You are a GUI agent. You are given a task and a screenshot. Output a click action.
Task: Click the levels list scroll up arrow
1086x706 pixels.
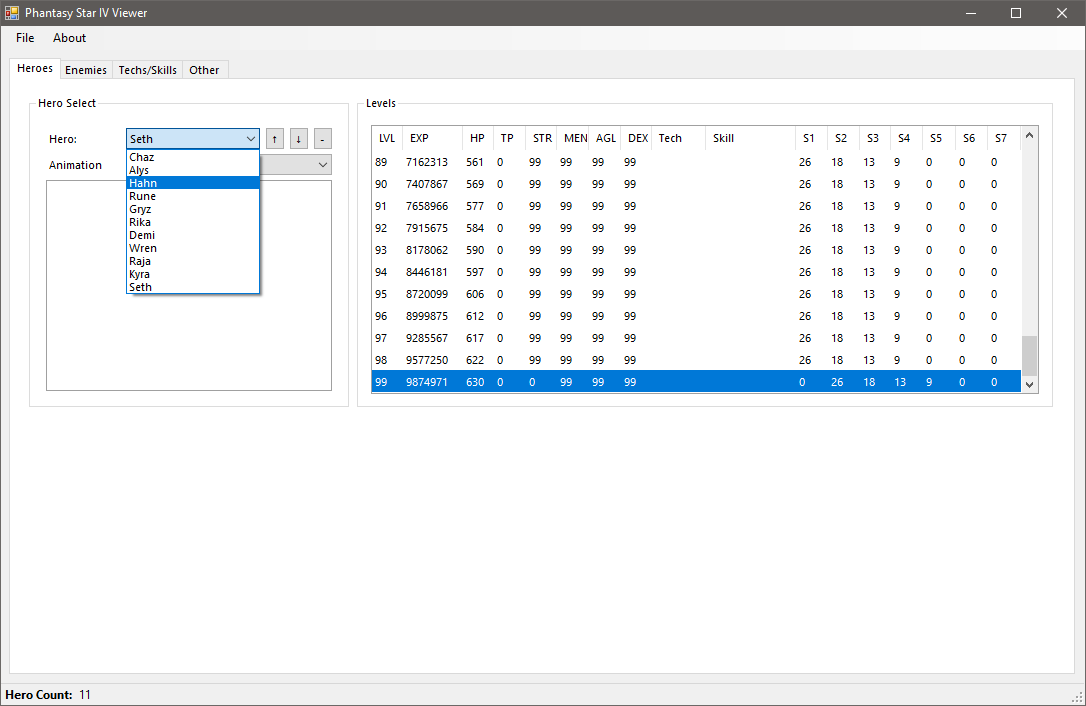point(1029,135)
